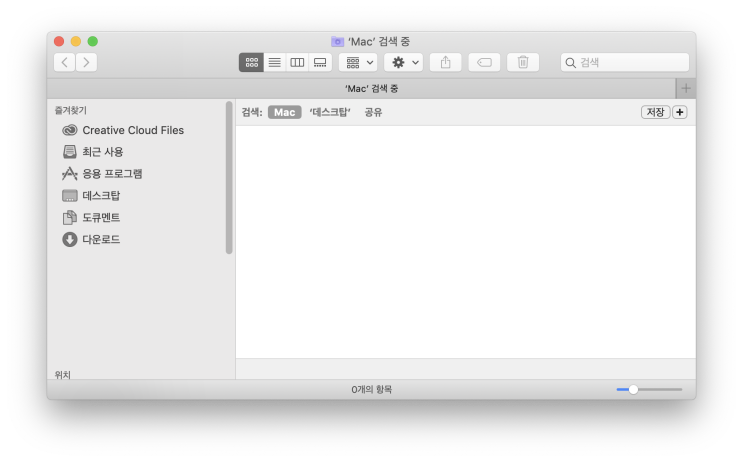Screen dimensions: 743x462
Task: Click the 위치 sidebar heading
Action: [x=63, y=374]
